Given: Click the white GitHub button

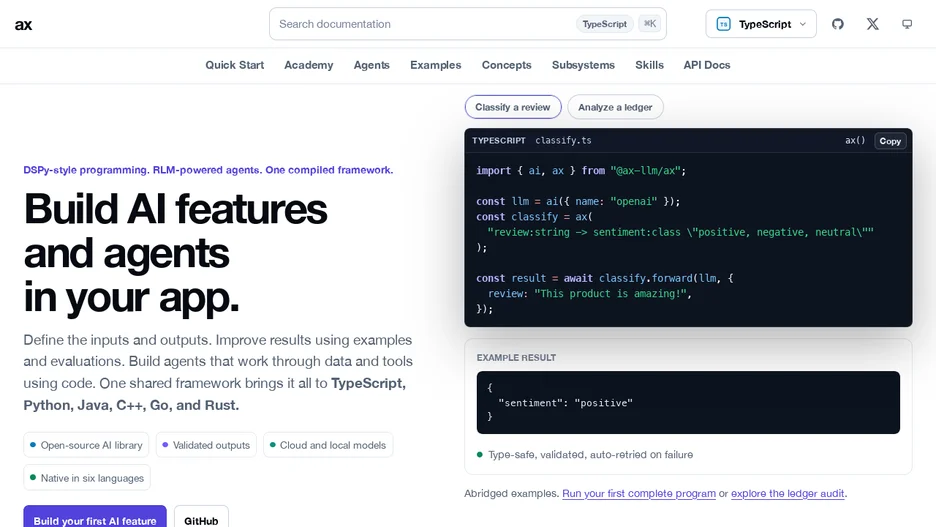Looking at the screenshot, I should pos(201,518).
